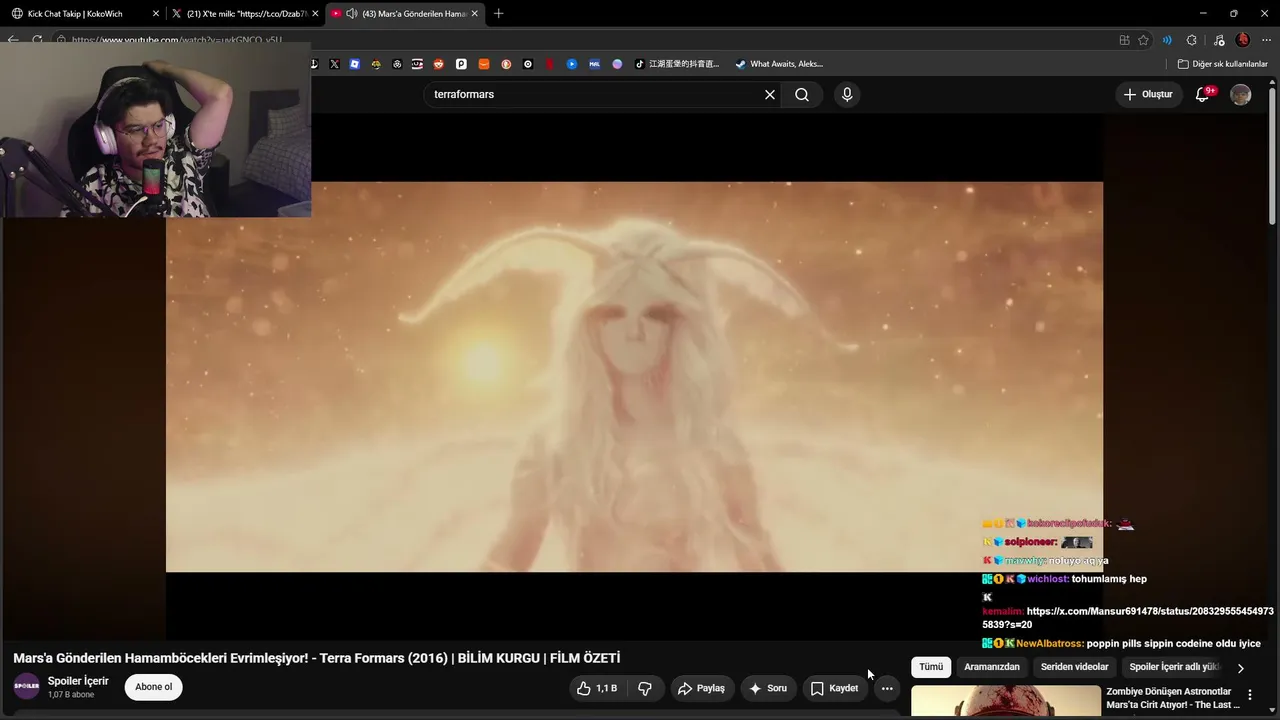Switch to the Kick Chat Takip tab
1280x720 pixels.
83,14
